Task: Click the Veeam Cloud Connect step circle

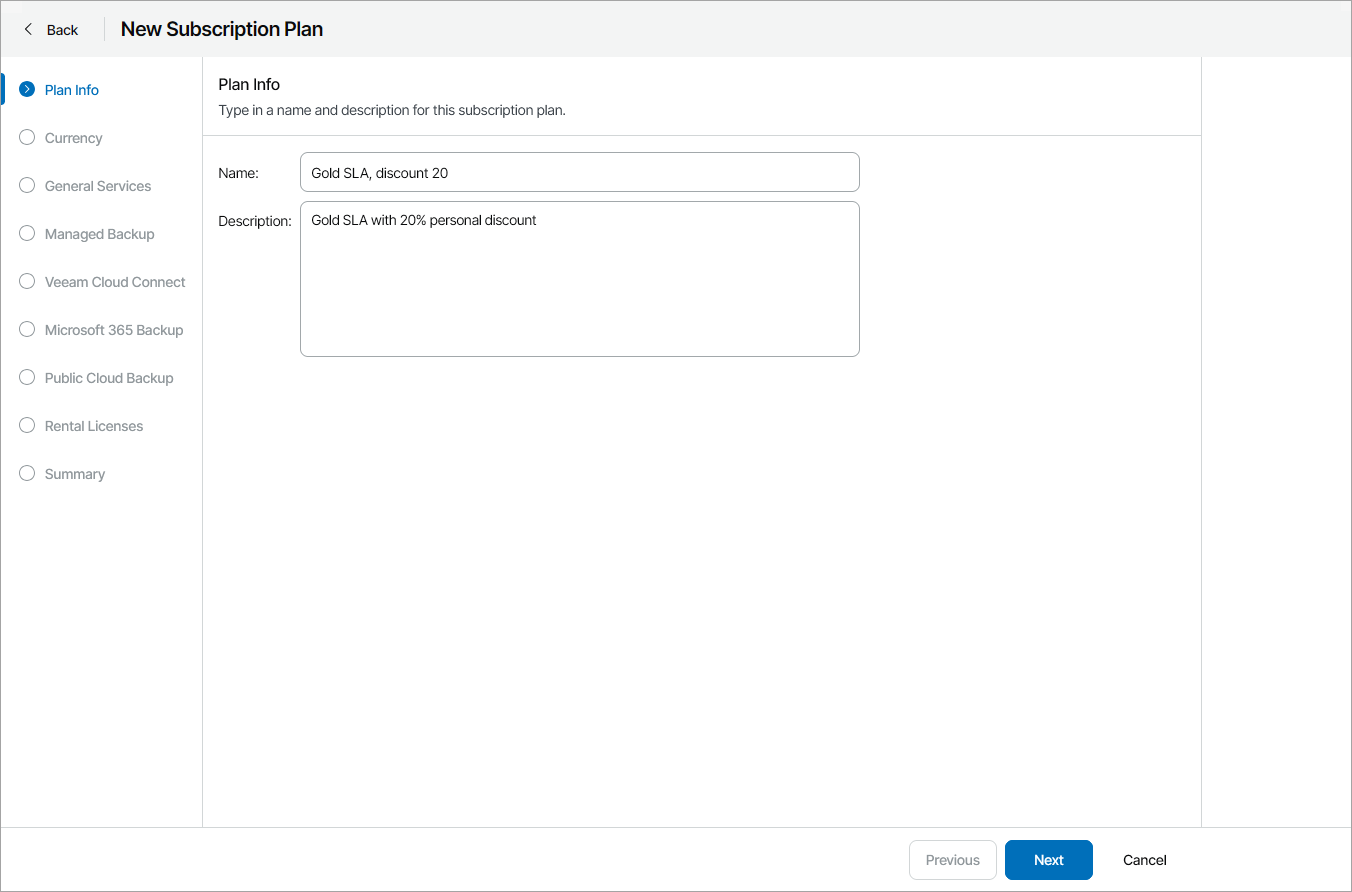Action: [x=27, y=281]
